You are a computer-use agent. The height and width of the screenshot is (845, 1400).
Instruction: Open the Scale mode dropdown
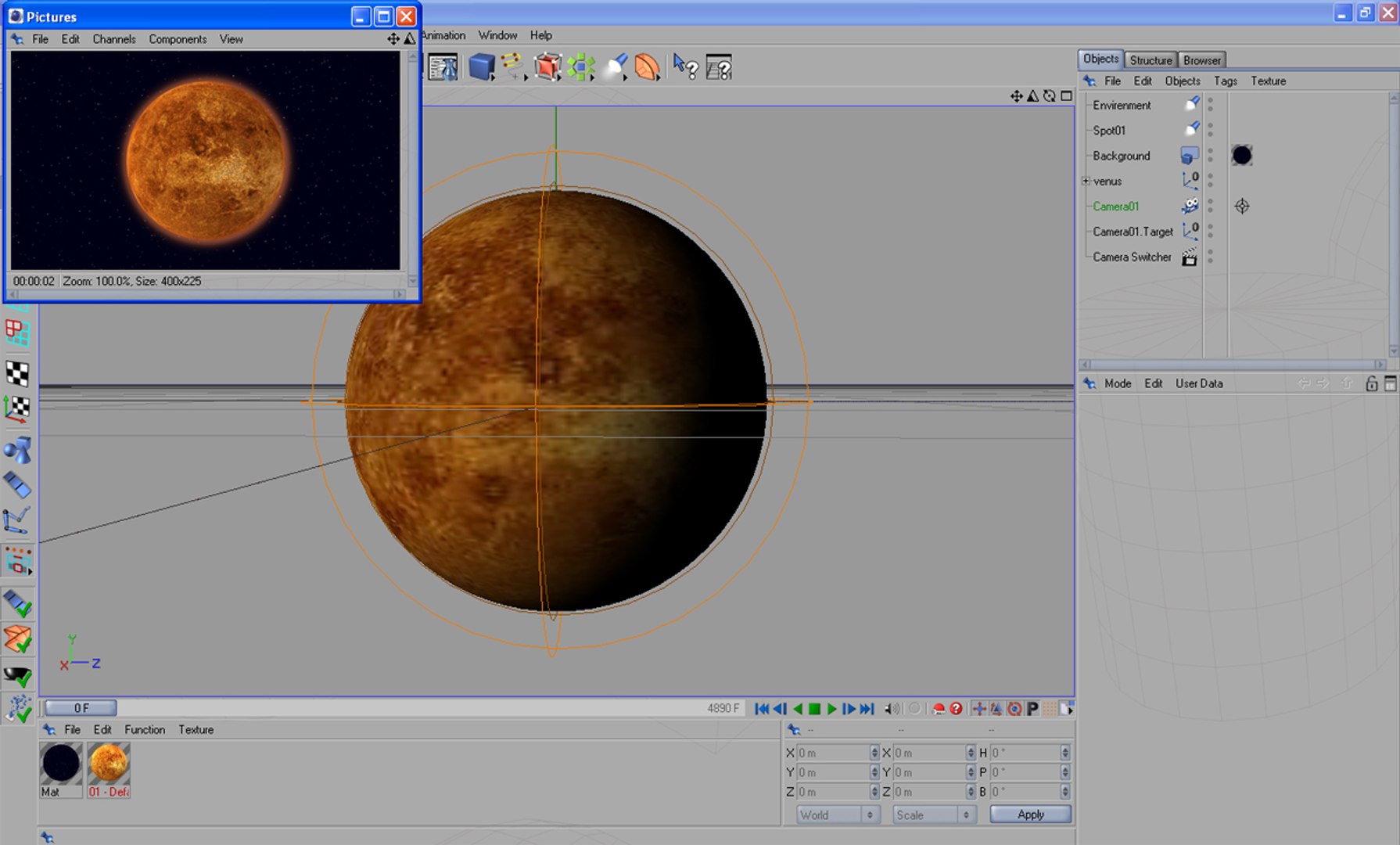point(935,814)
